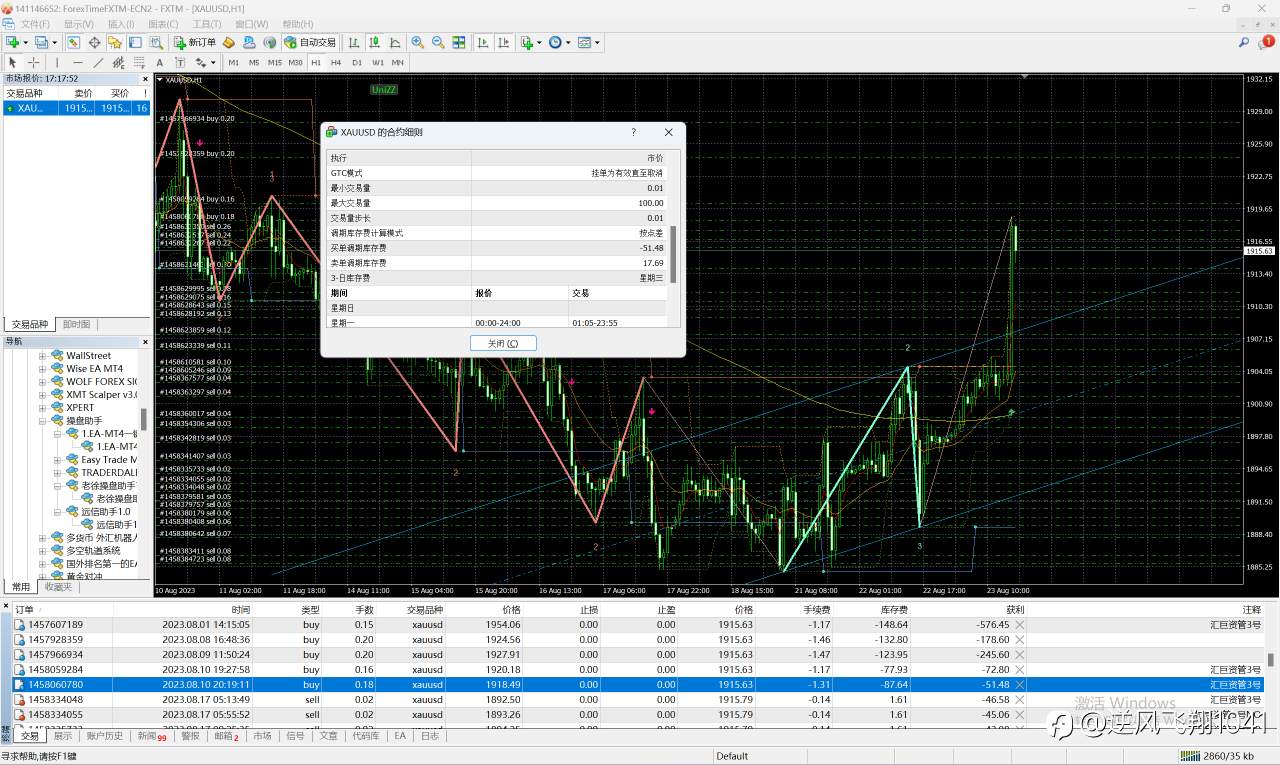This screenshot has height=765, width=1280.
Task: Open the templates dropdown icon
Action: (588, 42)
